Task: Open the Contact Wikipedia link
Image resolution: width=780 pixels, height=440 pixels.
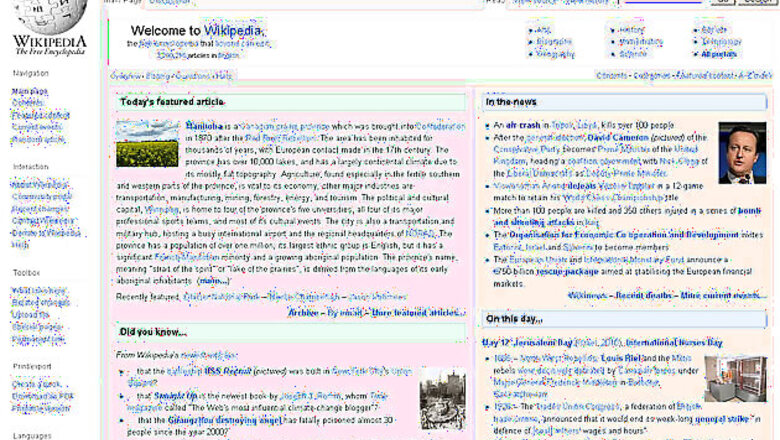Action: pos(43,221)
